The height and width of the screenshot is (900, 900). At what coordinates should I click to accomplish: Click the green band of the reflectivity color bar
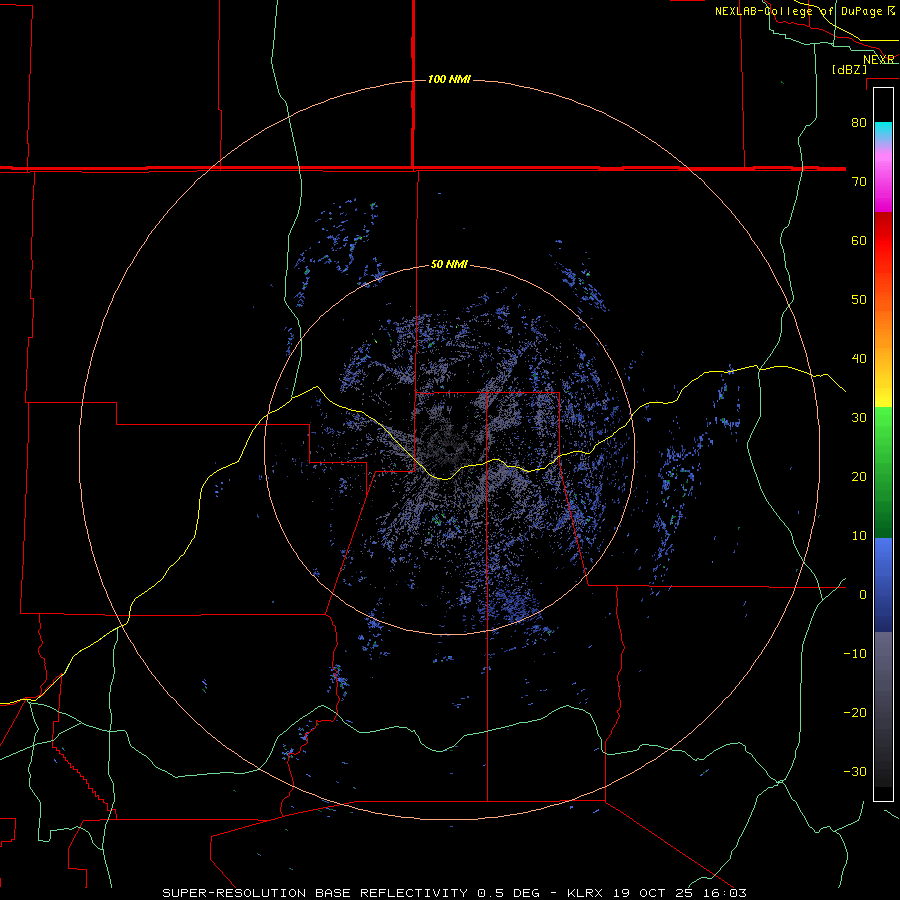pyautogui.click(x=883, y=472)
